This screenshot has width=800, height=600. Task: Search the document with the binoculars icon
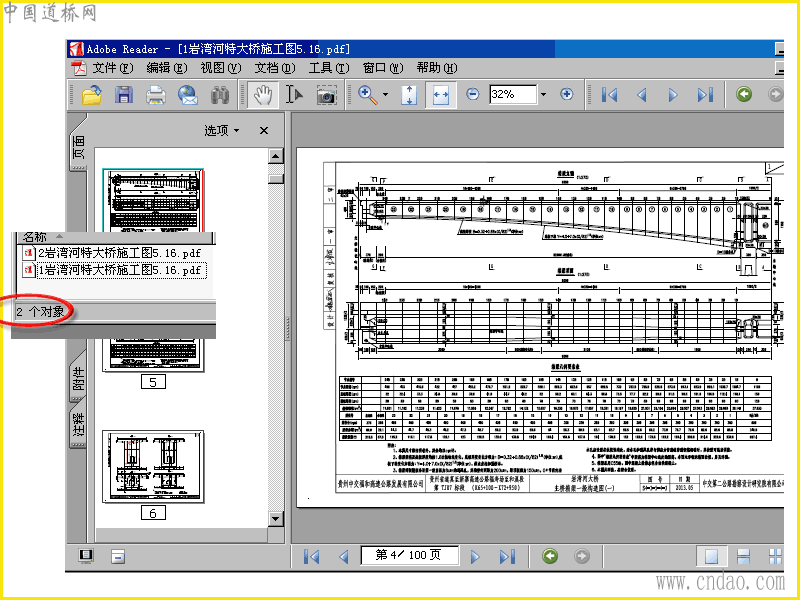click(220, 95)
